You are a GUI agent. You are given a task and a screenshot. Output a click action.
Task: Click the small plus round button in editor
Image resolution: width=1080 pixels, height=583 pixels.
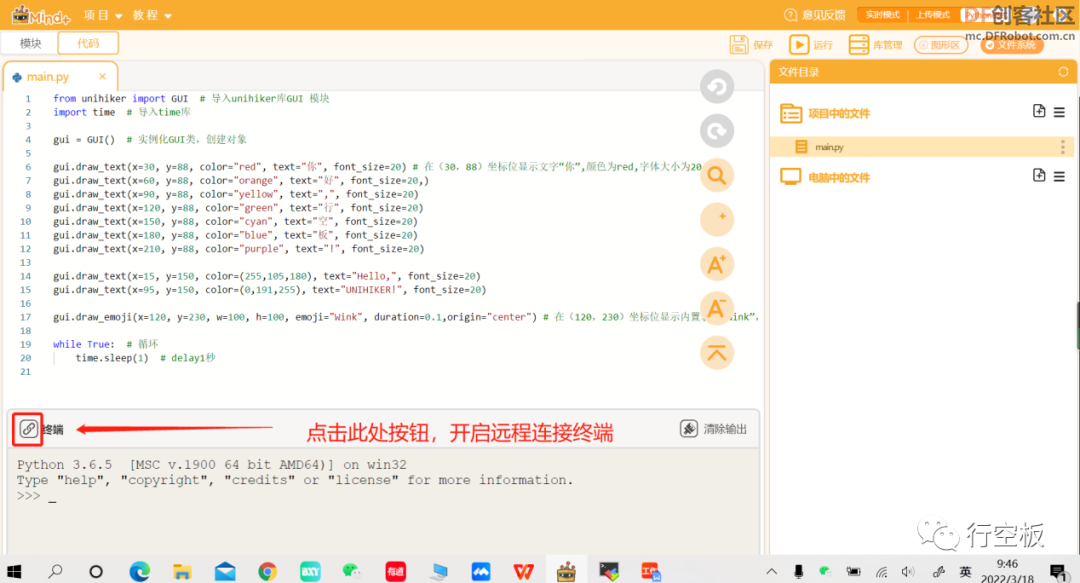[x=716, y=220]
